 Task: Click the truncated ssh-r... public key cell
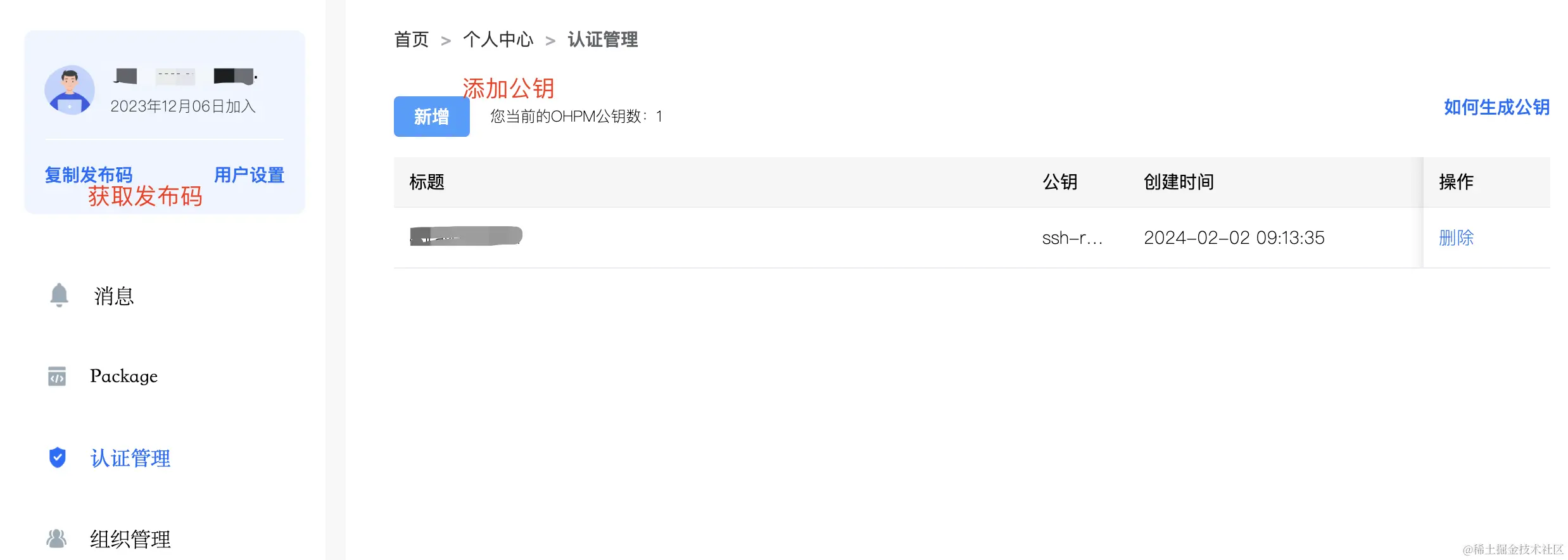[x=1073, y=238]
